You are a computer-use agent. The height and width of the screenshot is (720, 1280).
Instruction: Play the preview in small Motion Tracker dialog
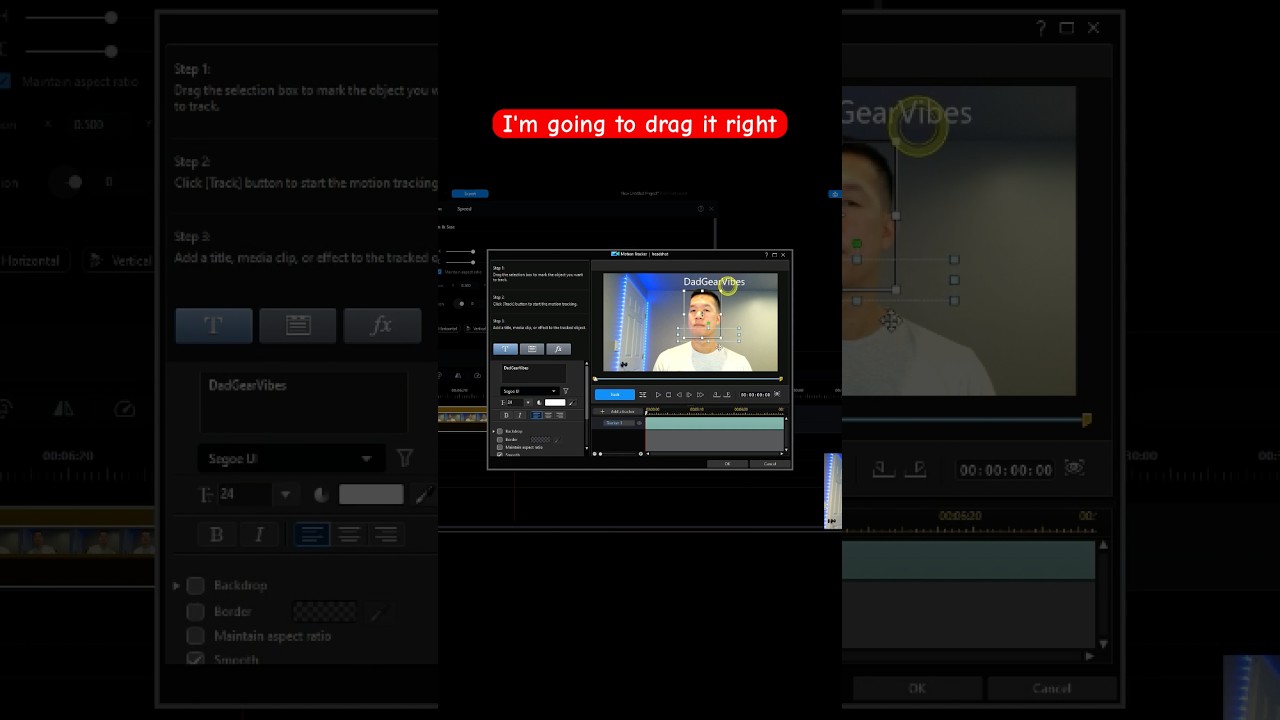658,394
